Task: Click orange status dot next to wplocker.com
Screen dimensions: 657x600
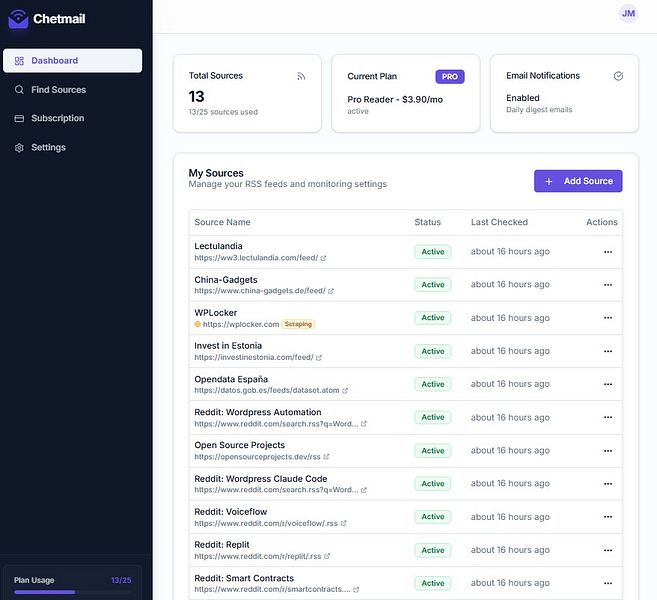Action: click(x=198, y=324)
